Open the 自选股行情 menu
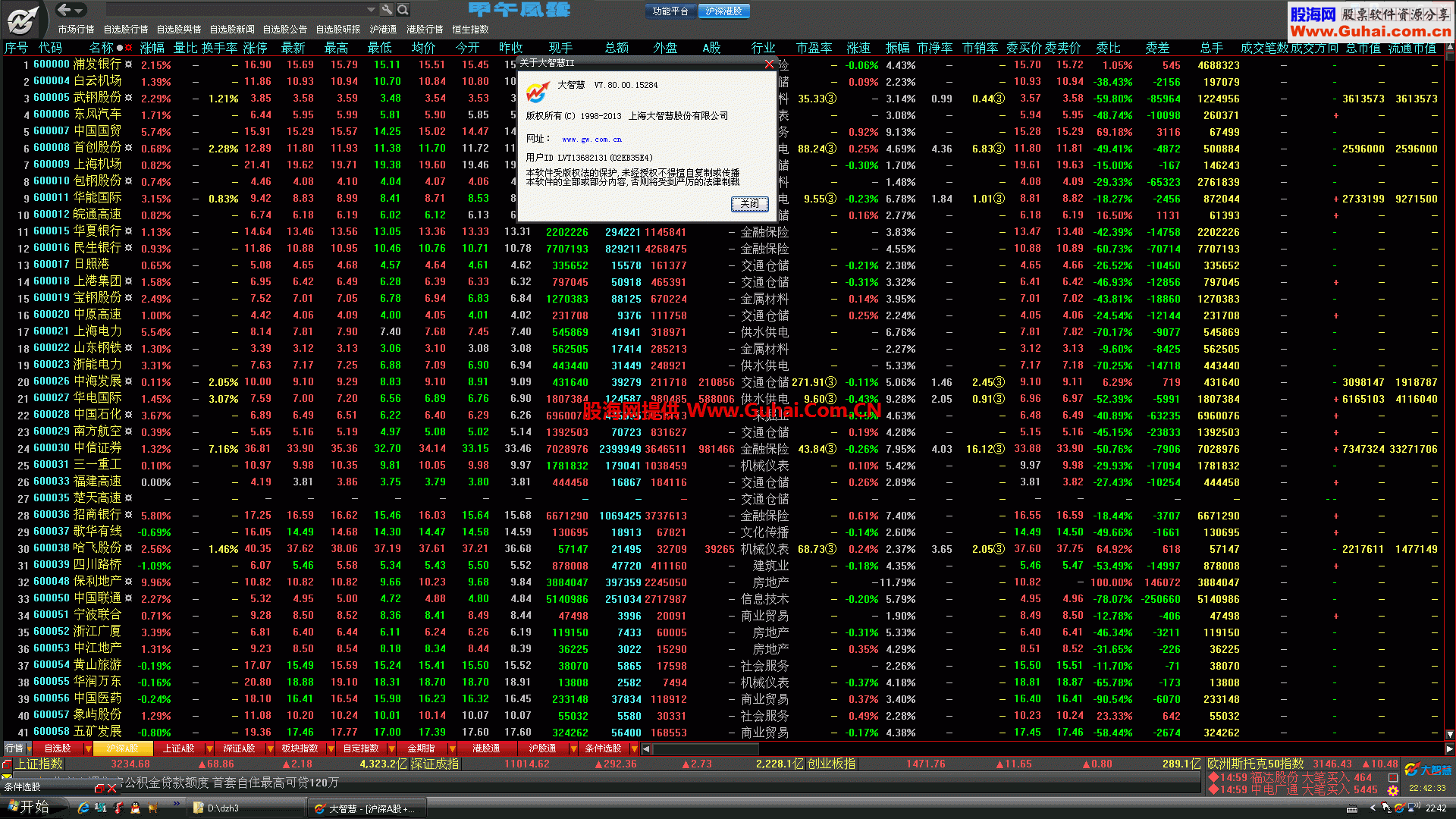 coord(126,30)
